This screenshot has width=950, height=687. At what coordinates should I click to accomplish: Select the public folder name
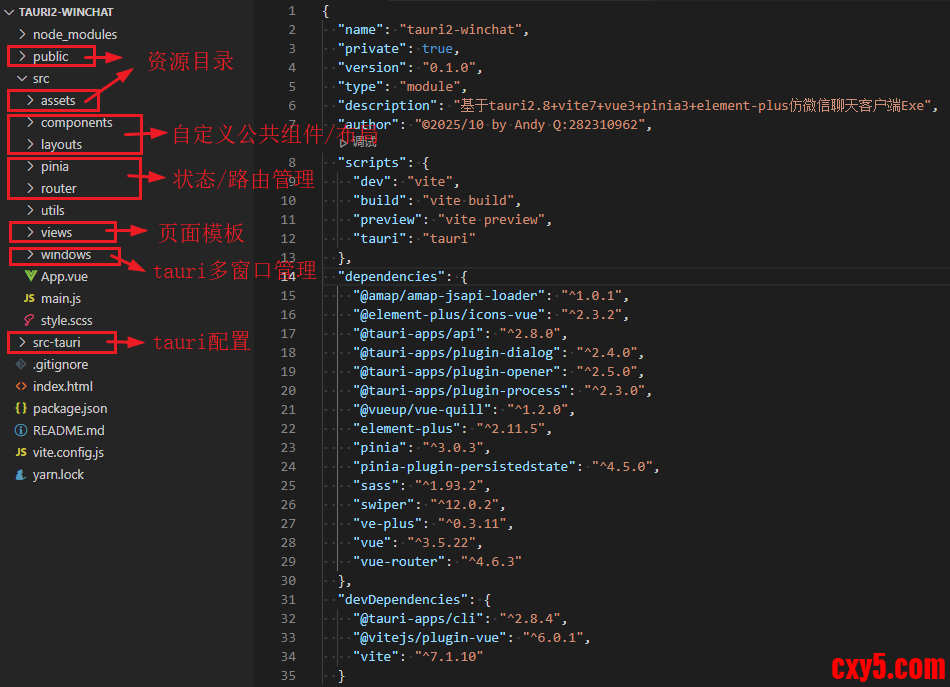51,56
